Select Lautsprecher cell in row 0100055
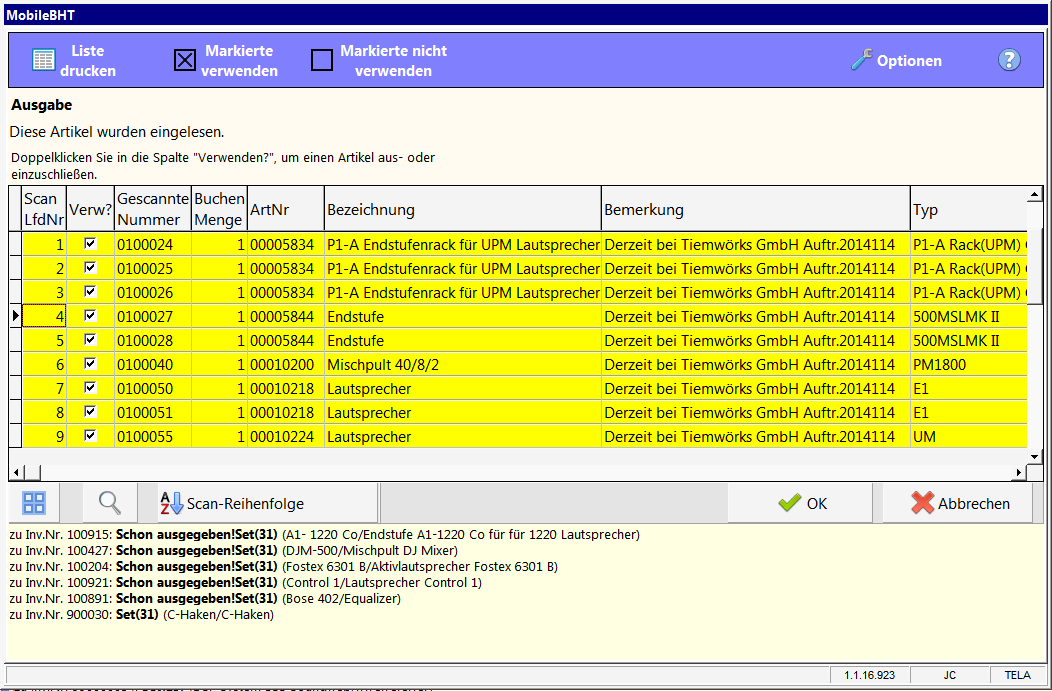This screenshot has height=691, width=1052. click(x=463, y=437)
